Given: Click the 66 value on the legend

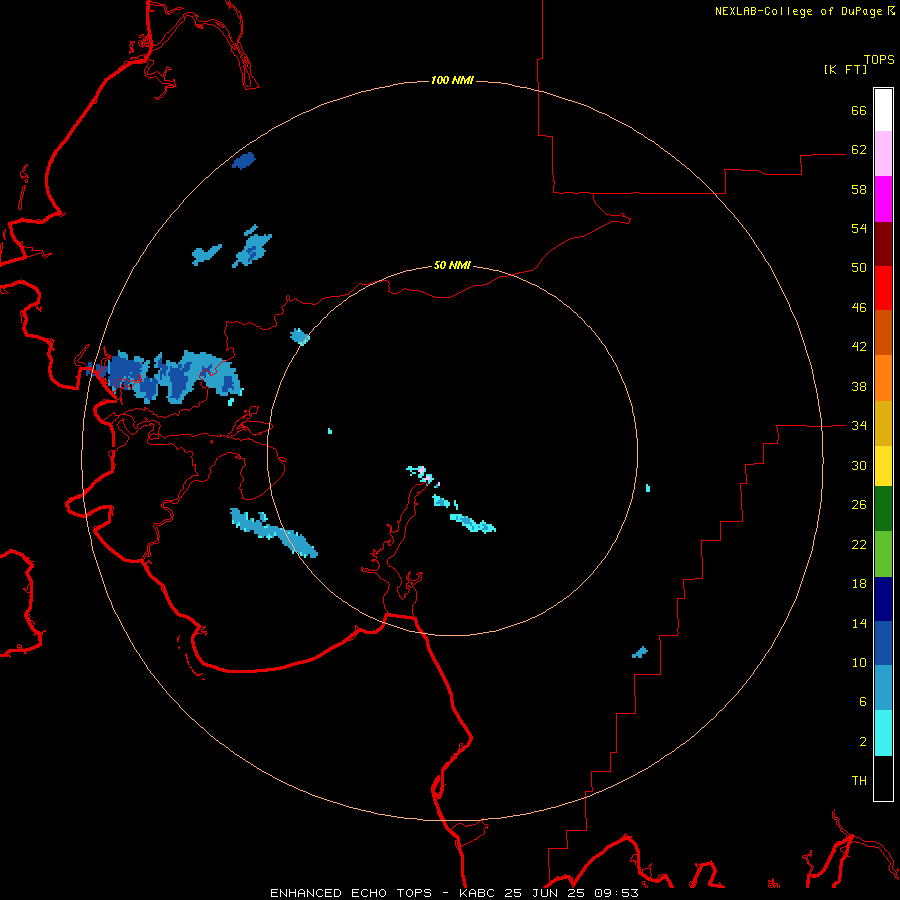Looking at the screenshot, I should point(859,110).
